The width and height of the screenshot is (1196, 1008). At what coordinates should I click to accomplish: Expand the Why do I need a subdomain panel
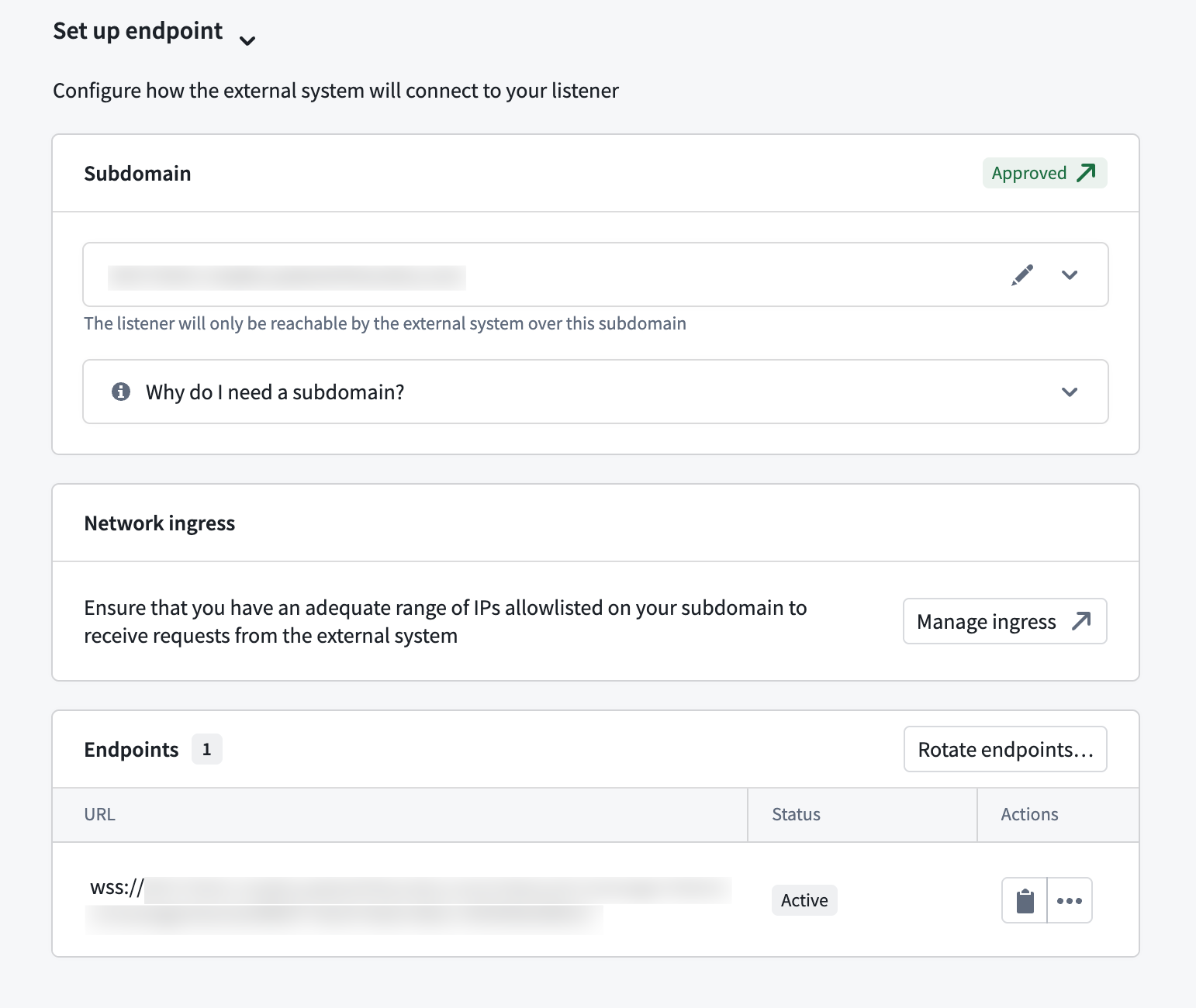click(1070, 392)
